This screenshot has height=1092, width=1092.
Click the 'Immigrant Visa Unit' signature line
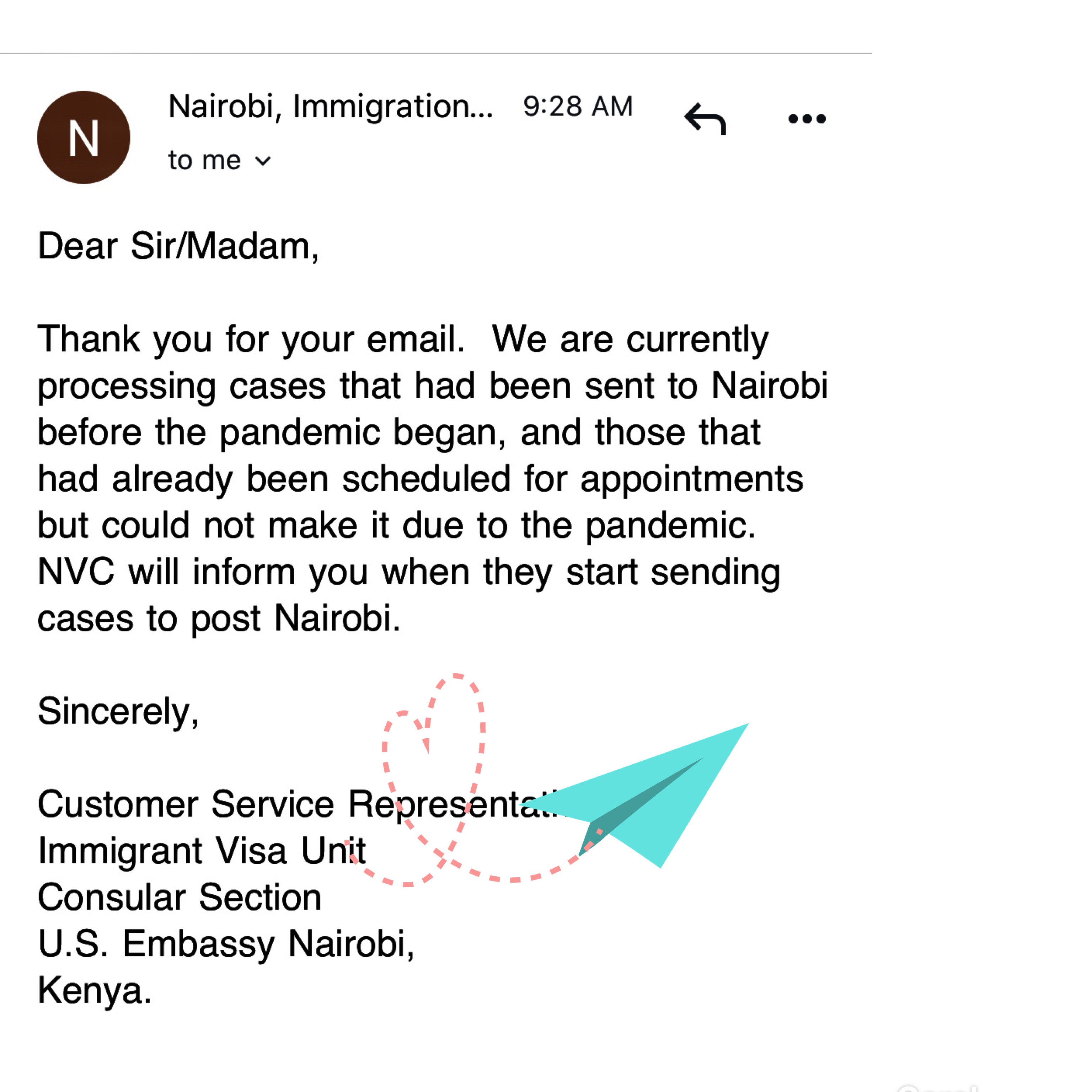tap(202, 851)
